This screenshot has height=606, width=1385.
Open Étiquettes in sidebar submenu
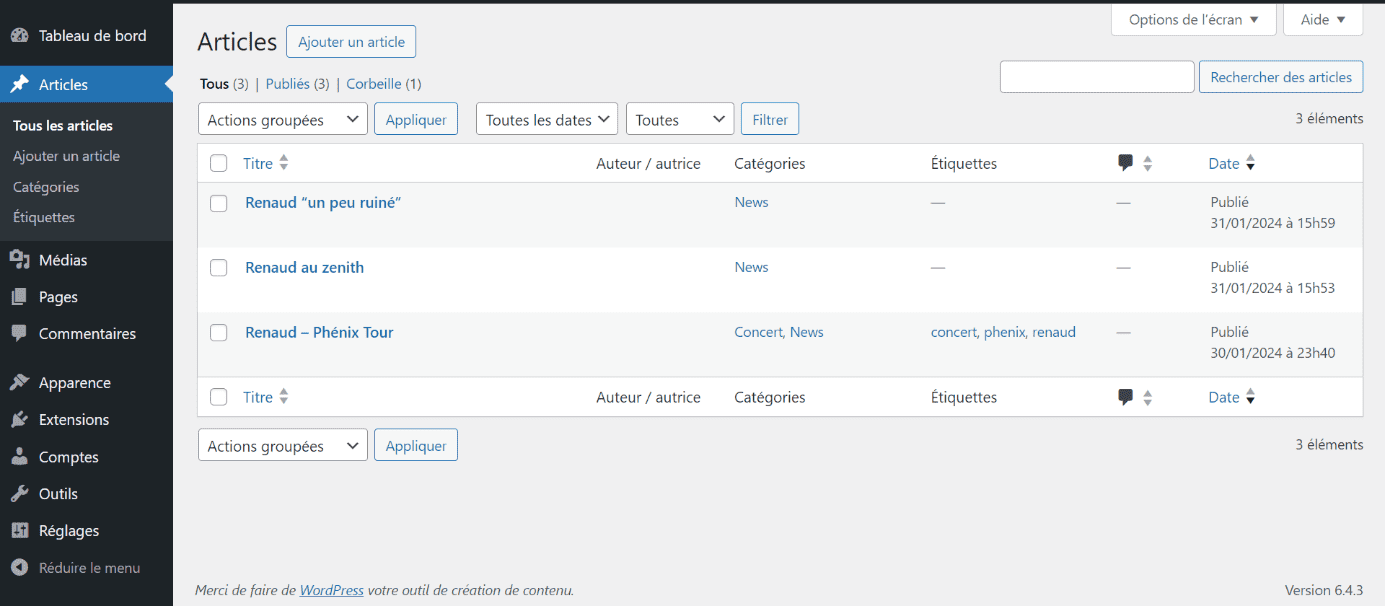click(44, 217)
